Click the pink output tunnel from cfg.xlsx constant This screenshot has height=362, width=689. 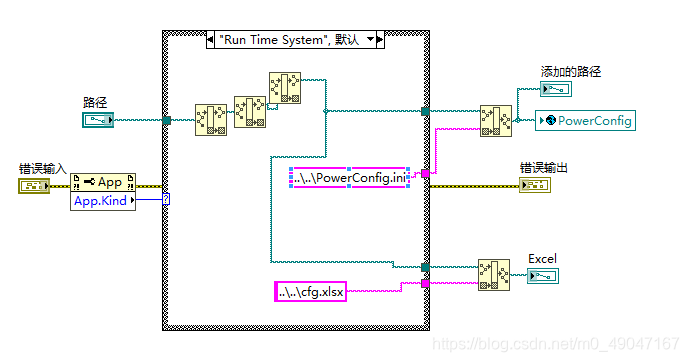pyautogui.click(x=425, y=283)
